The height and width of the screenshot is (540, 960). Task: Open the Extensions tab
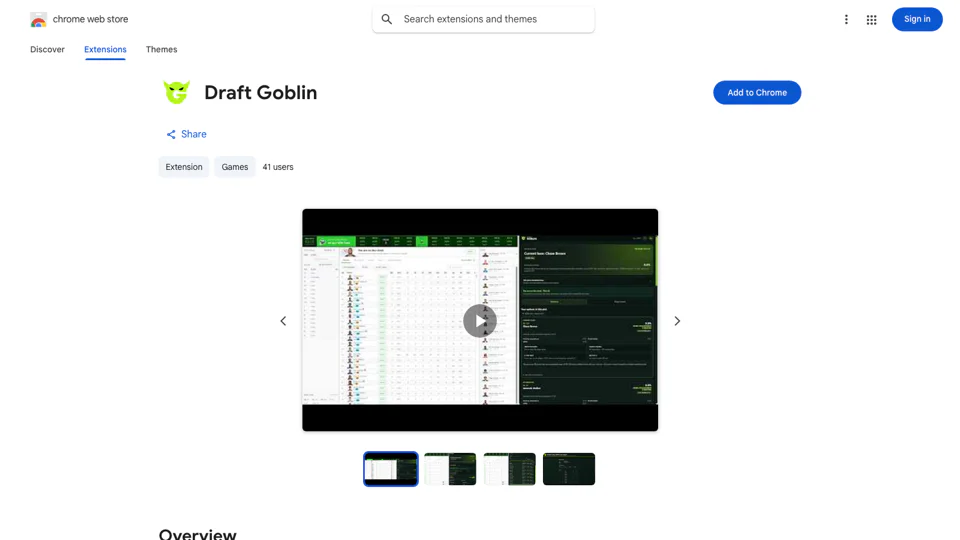click(x=105, y=50)
